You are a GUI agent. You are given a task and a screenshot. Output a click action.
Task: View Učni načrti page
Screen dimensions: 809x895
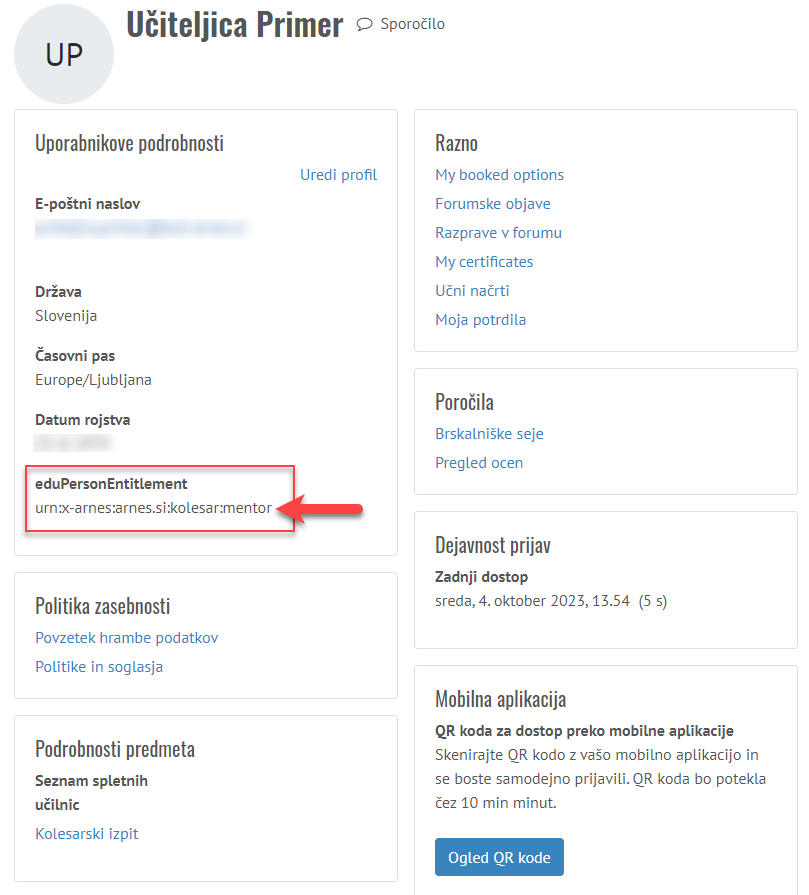point(472,291)
